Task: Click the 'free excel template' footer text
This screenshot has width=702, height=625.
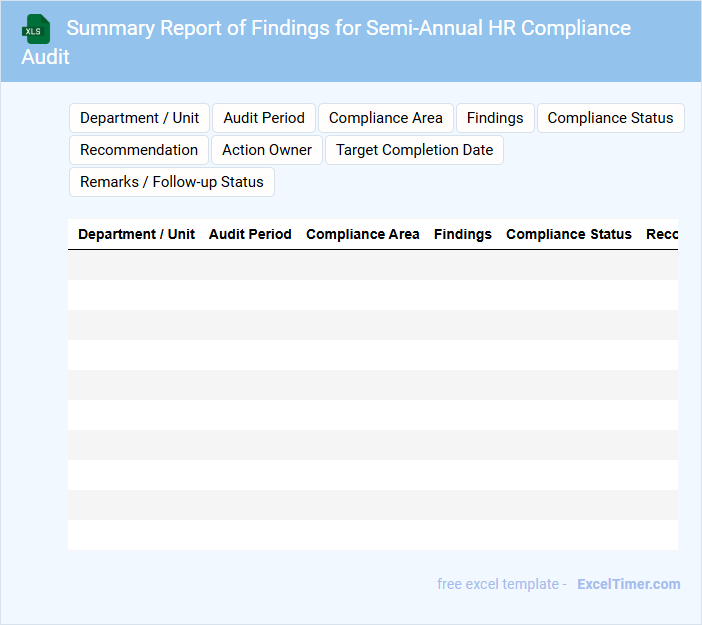Action: pos(501,584)
